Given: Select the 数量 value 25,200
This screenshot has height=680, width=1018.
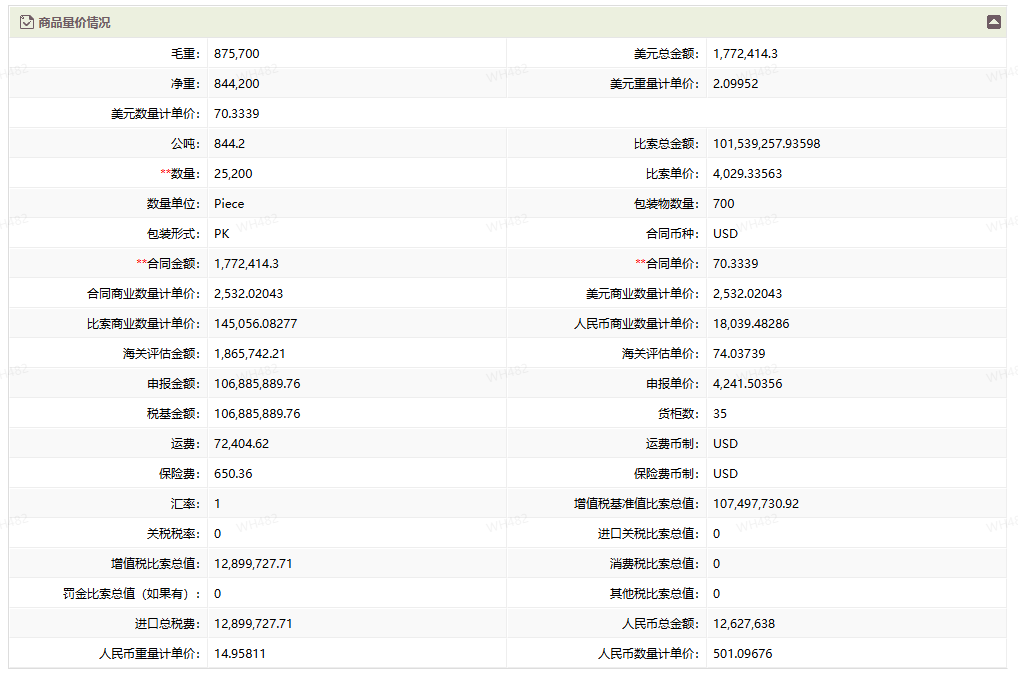Looking at the screenshot, I should point(233,174).
